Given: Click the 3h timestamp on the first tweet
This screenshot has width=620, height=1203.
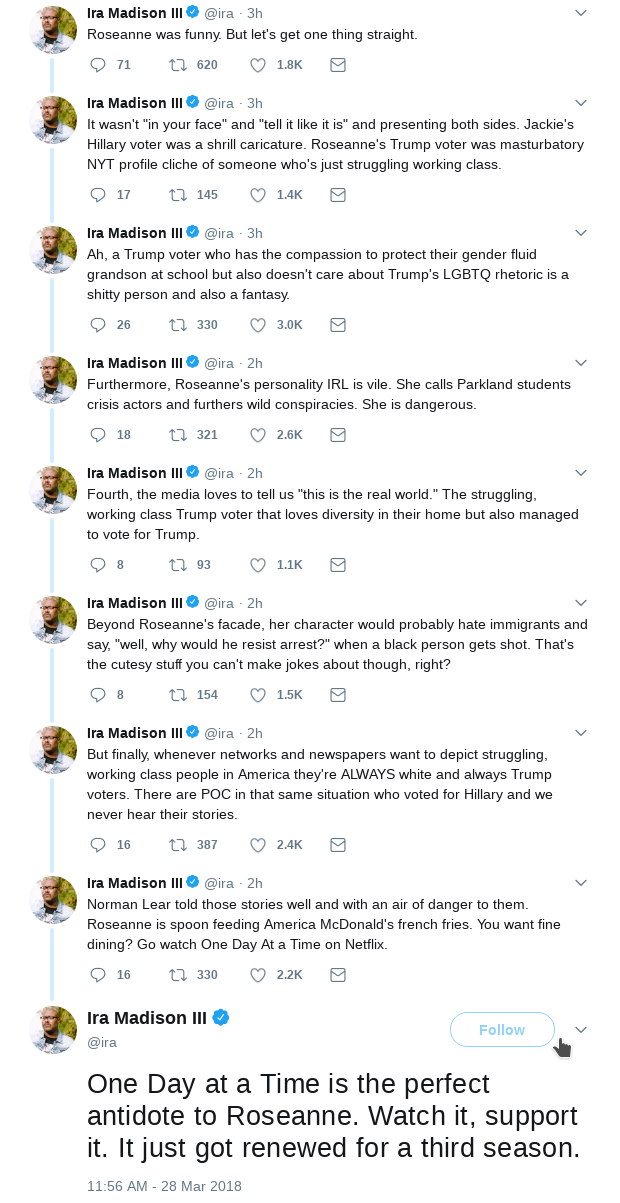Looking at the screenshot, I should (x=254, y=13).
